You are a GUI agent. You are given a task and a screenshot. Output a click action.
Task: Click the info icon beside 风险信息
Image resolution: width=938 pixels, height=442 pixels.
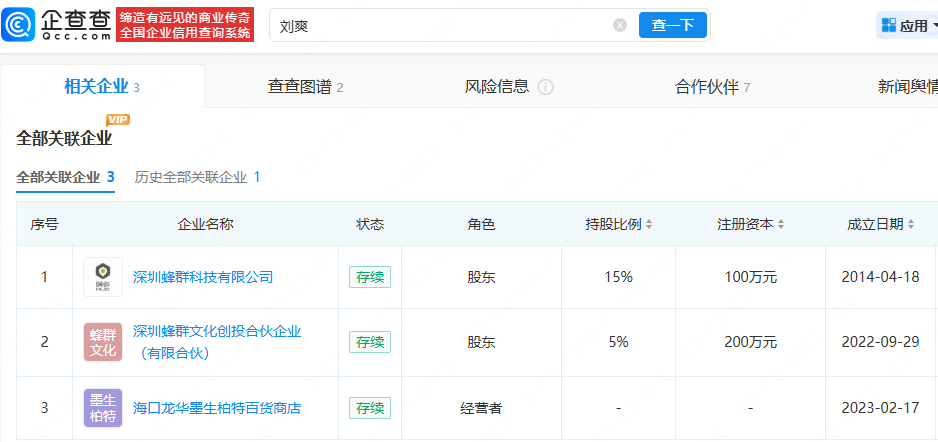click(x=545, y=87)
